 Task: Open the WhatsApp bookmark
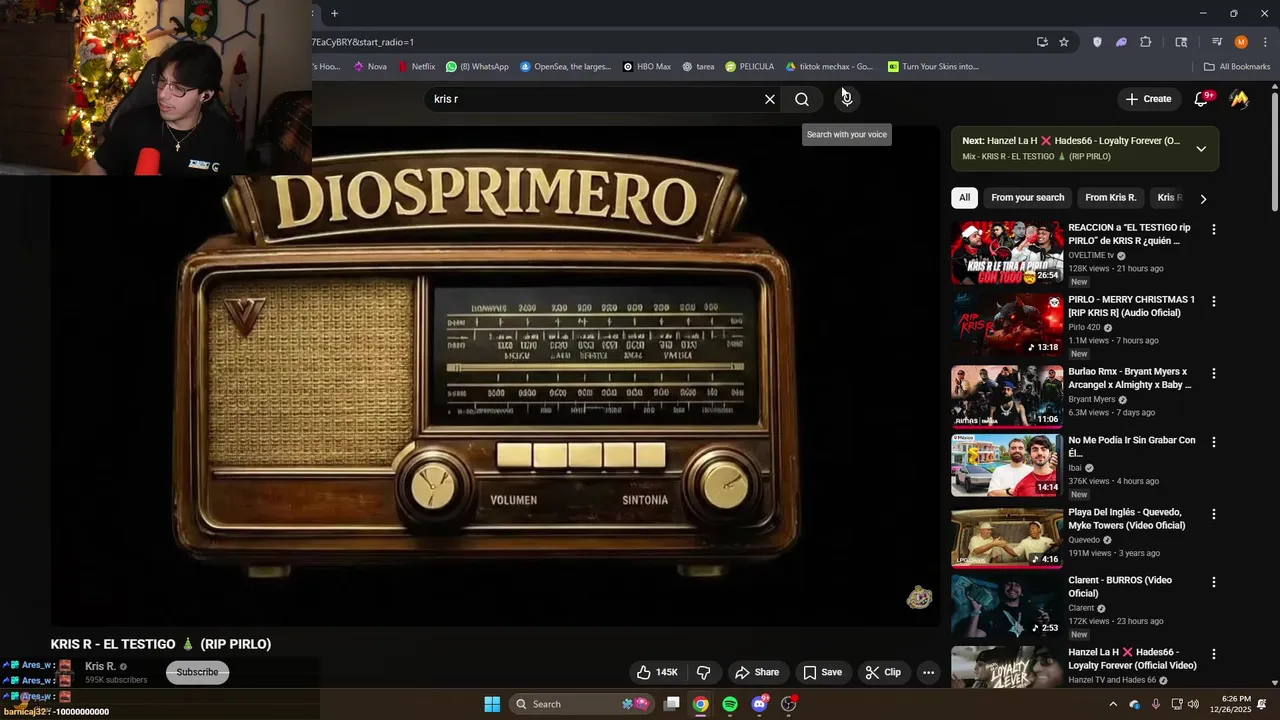click(x=477, y=67)
